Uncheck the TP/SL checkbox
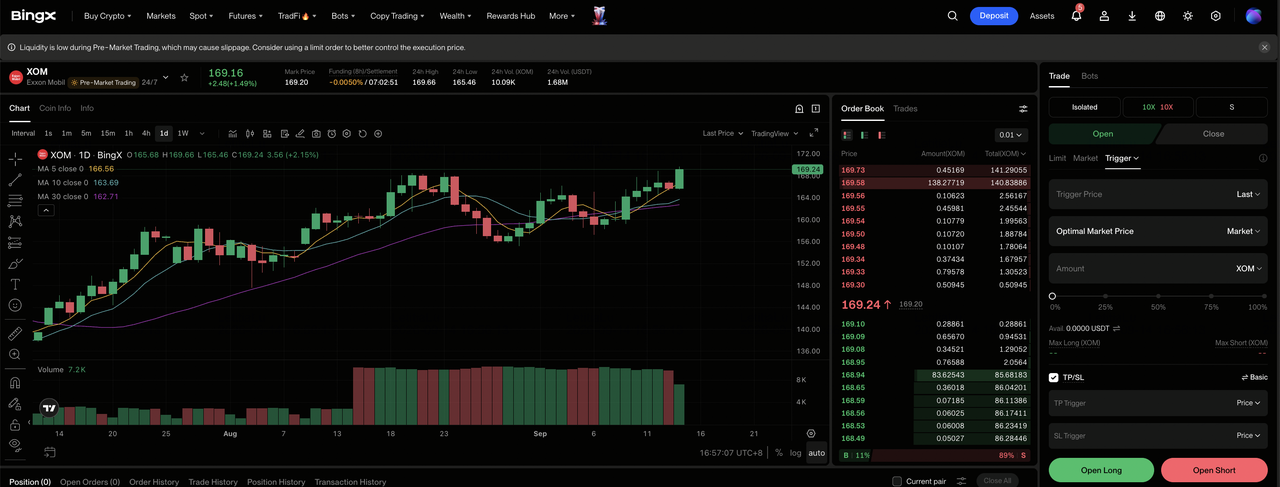 point(1054,377)
